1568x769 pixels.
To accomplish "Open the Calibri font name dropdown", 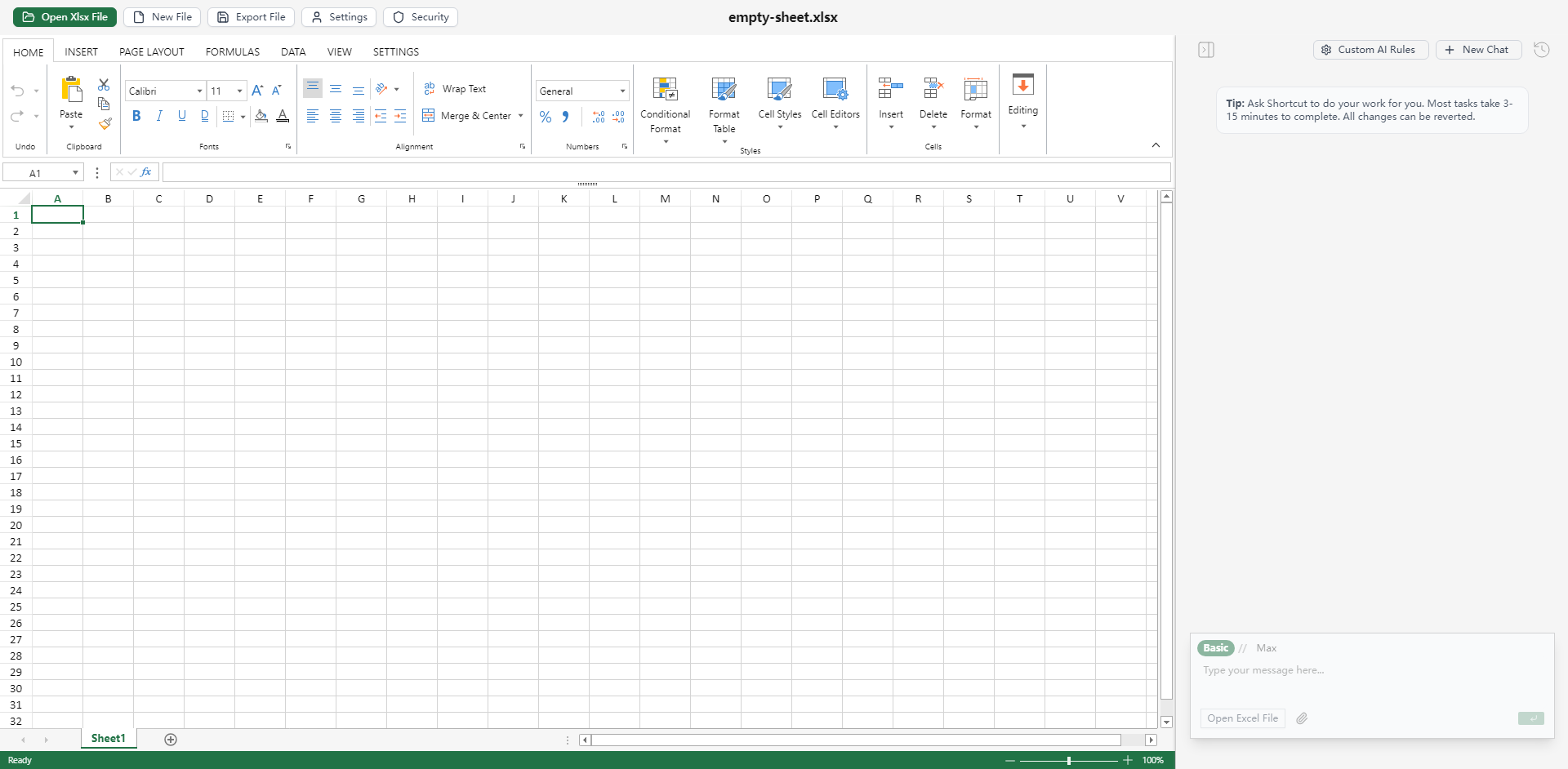I will click(x=199, y=91).
